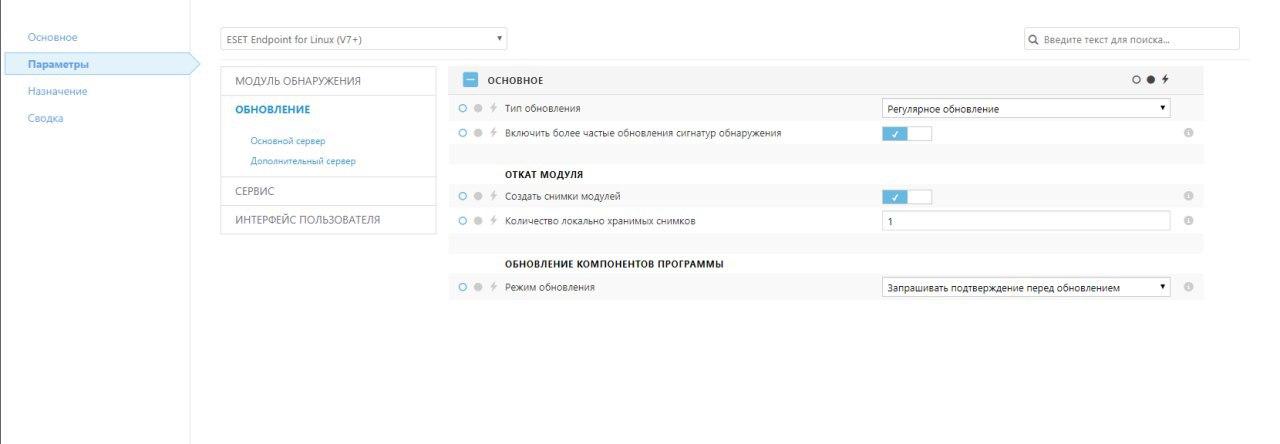This screenshot has width=1280, height=444.
Task: Toggle Включить более частые обновления сигнатур обнаружения
Action: tap(906, 133)
